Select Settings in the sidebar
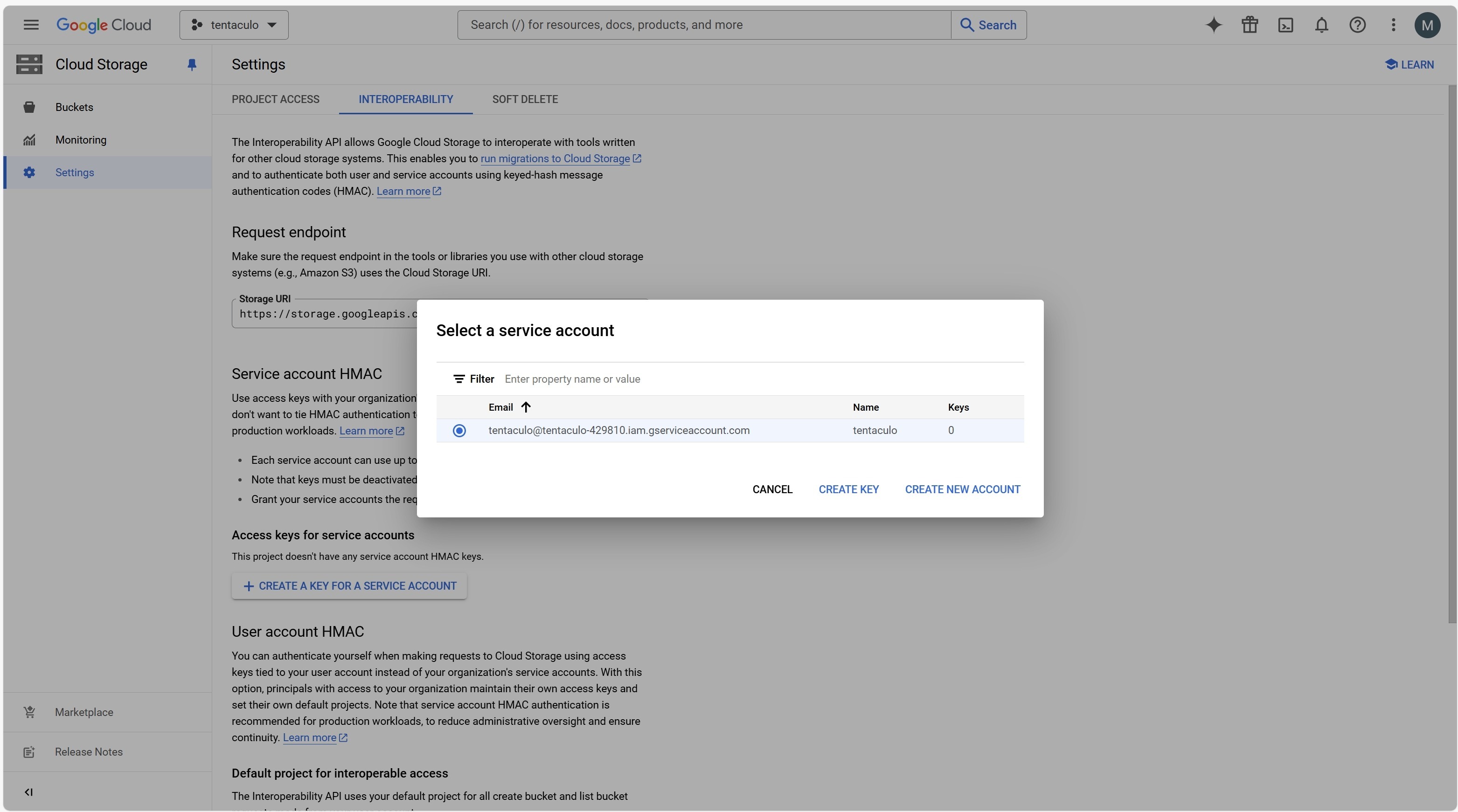 click(x=108, y=172)
